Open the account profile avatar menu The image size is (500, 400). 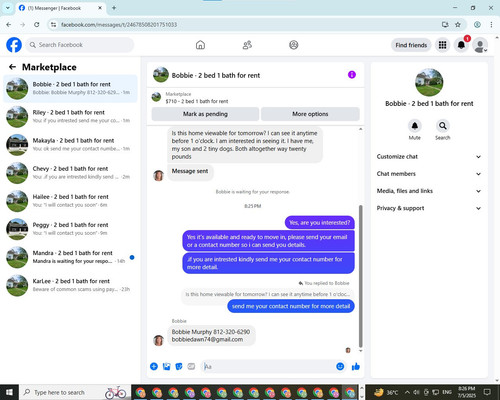coord(480,45)
